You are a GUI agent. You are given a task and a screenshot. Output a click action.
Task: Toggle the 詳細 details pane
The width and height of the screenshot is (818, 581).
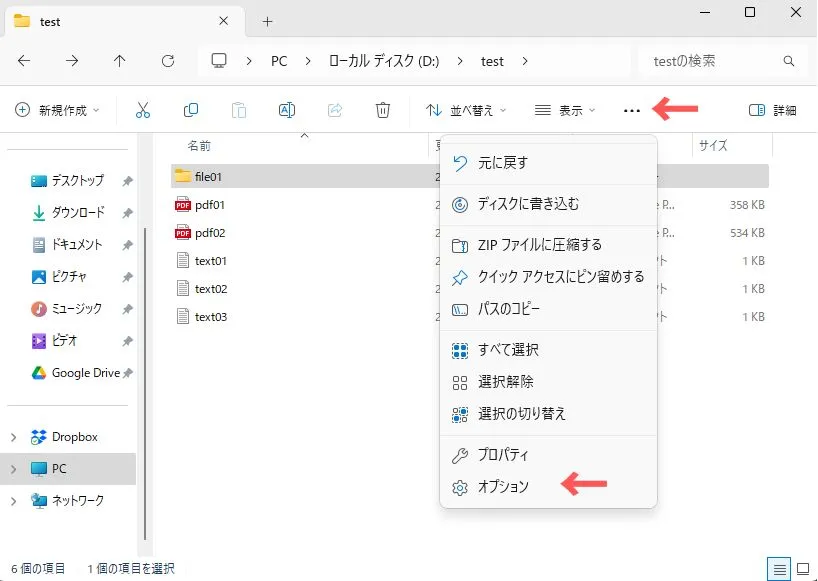[772, 110]
